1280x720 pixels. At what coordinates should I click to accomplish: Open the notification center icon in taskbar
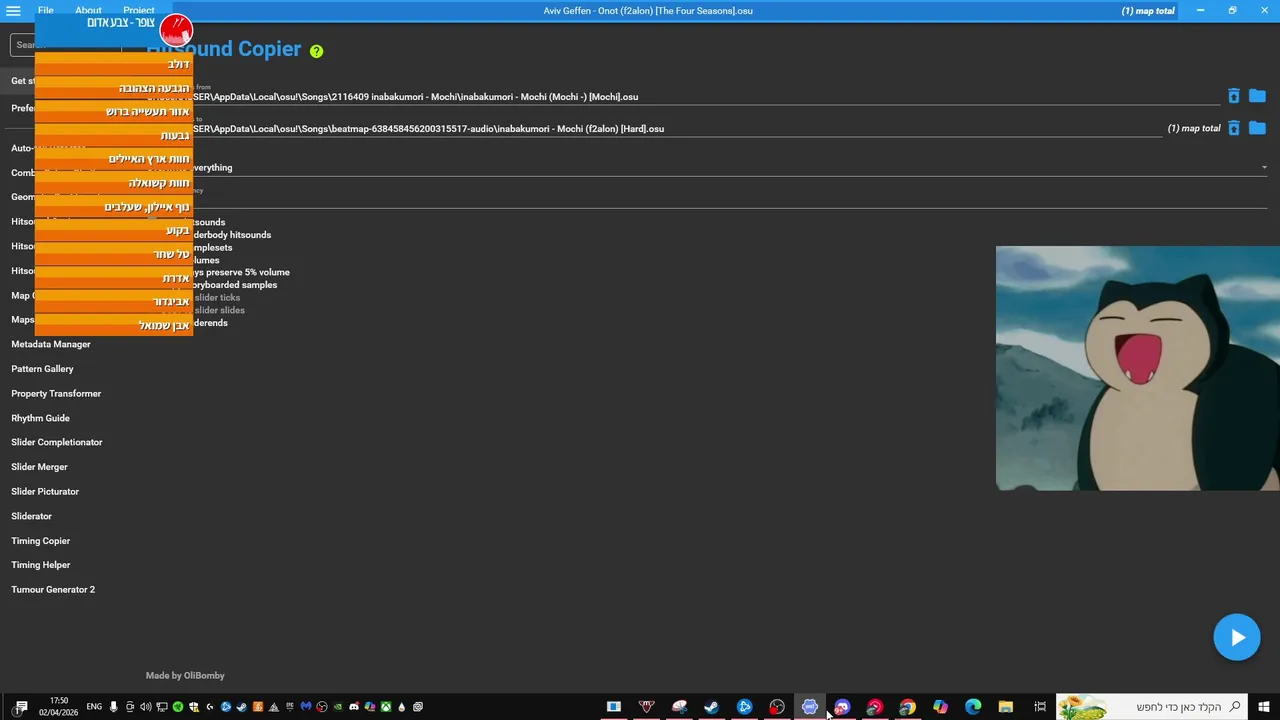21,707
